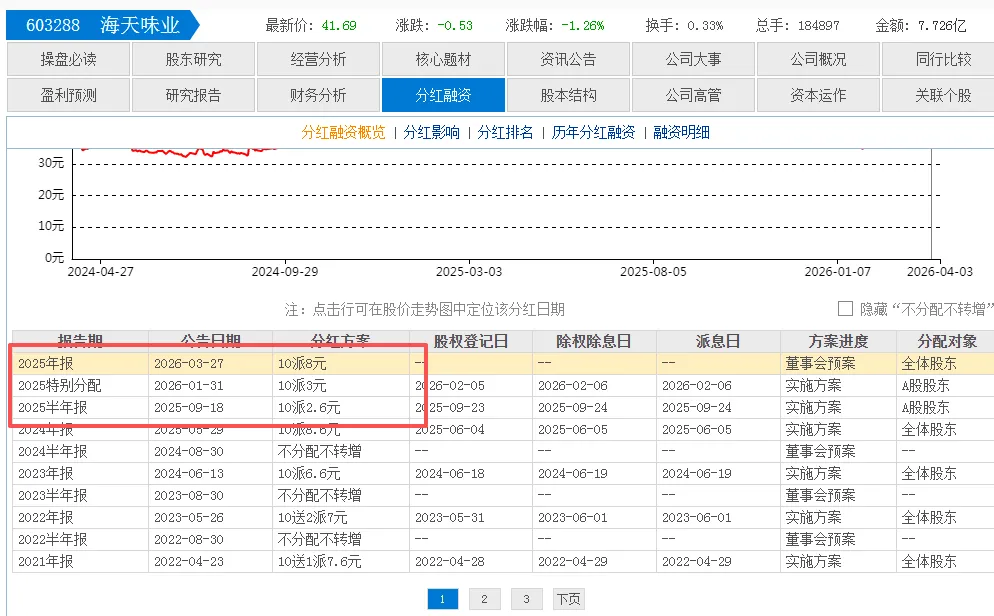Screen dimensions: 994x616
Task: Select the 2022半年报 row
Action: 503,539
